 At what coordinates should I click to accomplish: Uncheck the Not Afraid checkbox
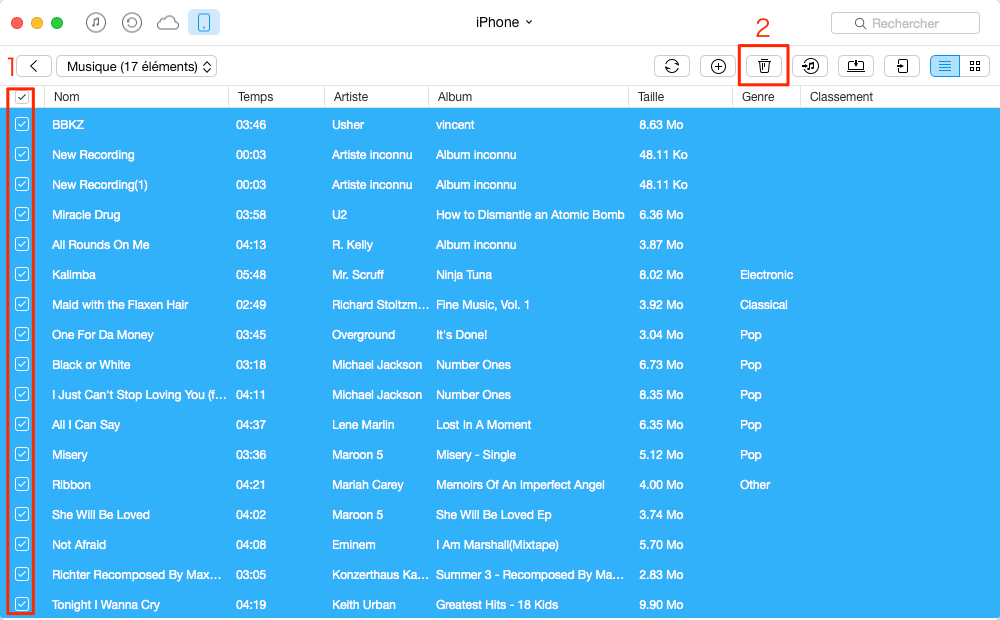22,544
